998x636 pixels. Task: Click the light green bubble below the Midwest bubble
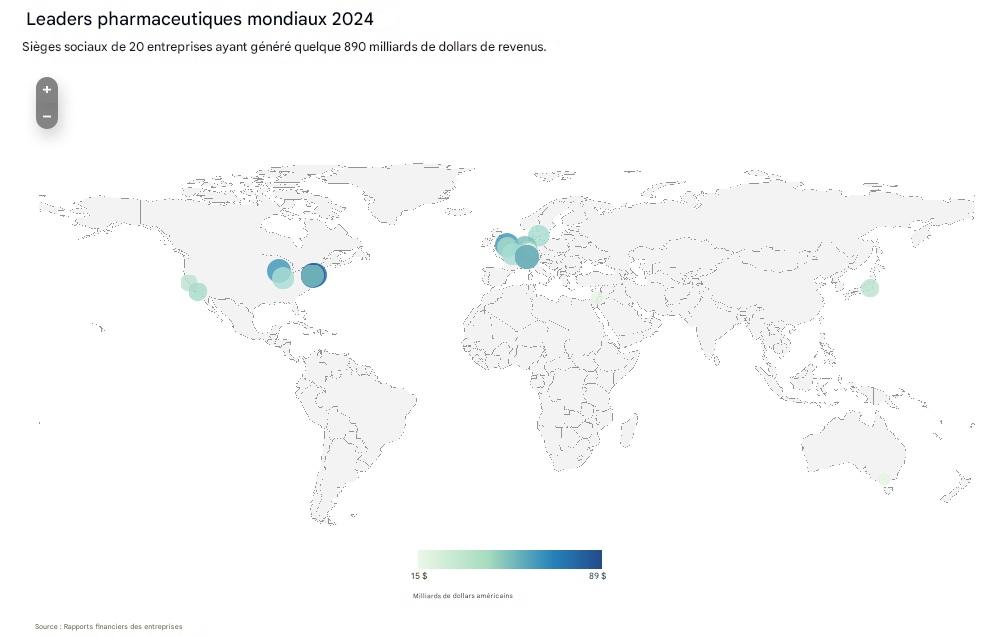point(284,280)
